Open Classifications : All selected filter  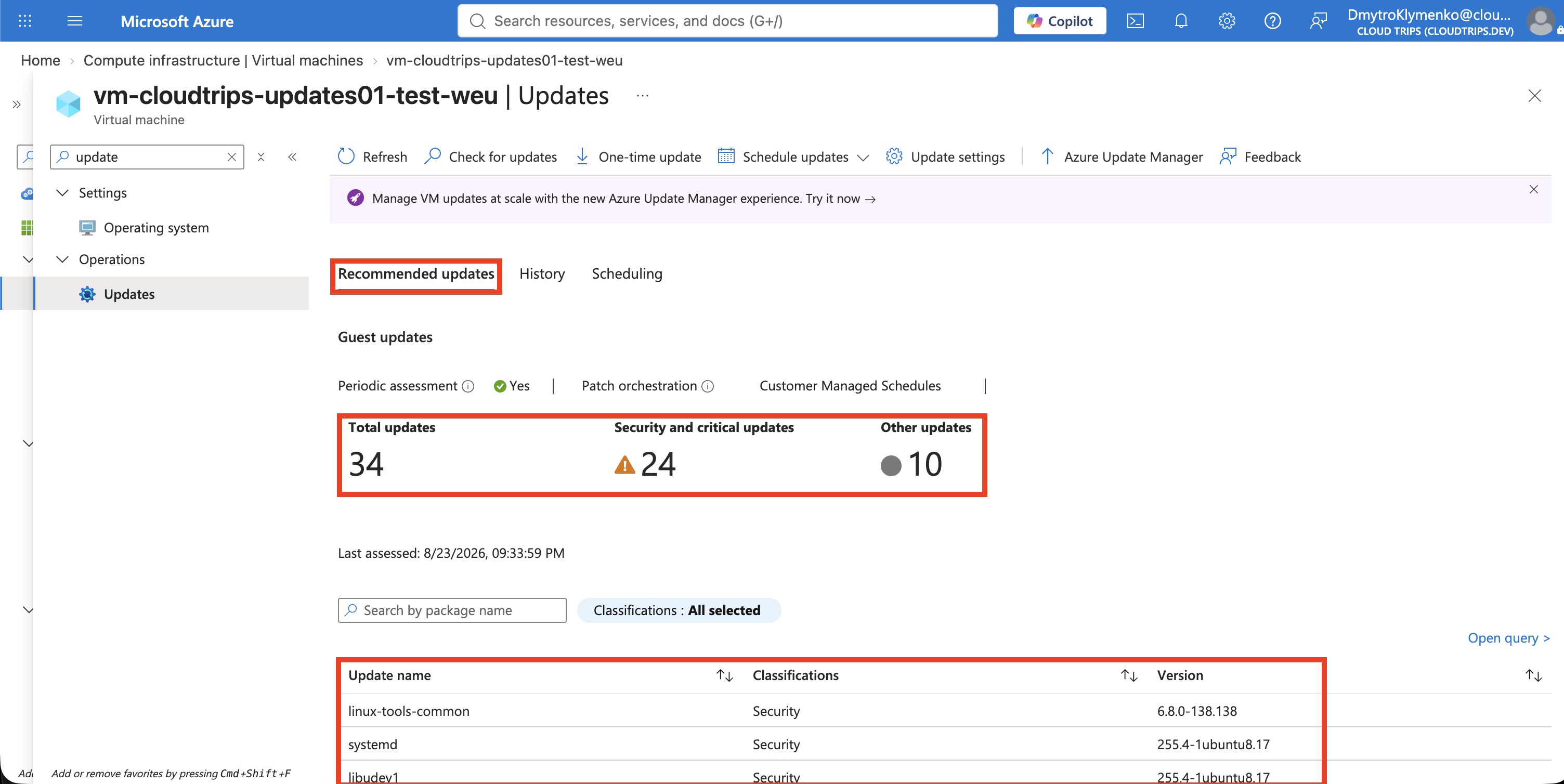tap(678, 610)
